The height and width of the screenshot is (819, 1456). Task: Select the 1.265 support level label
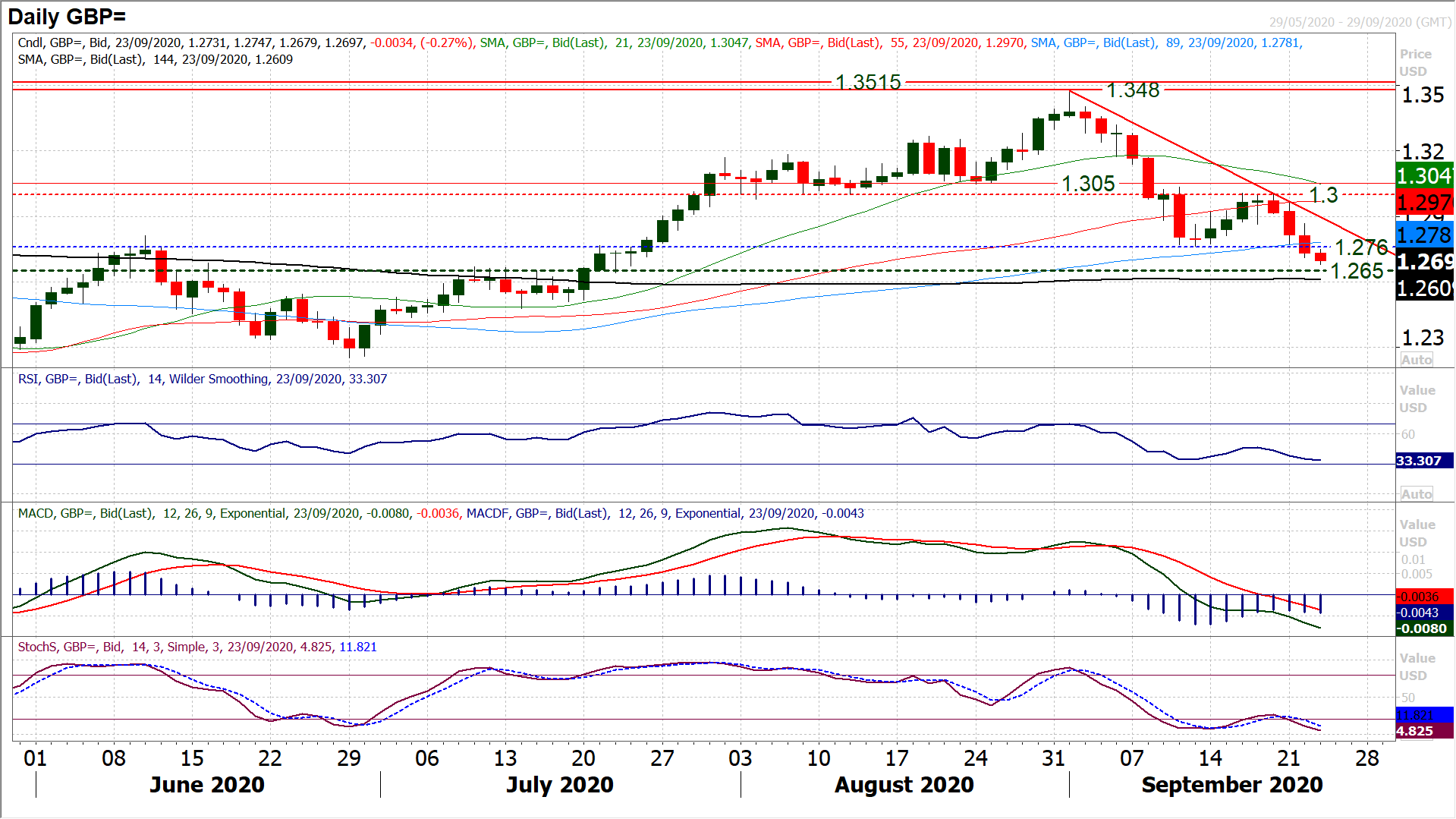coord(1357,271)
